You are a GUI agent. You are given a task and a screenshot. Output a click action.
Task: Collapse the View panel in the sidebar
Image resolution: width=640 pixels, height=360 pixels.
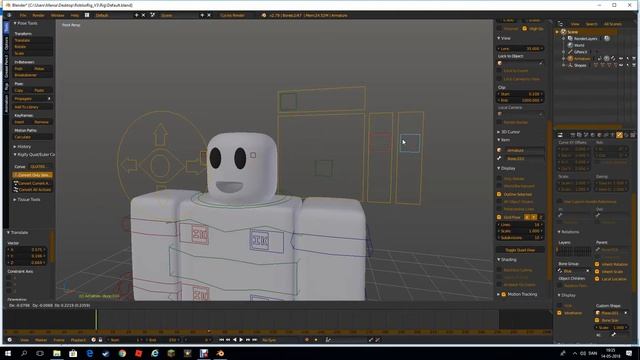coord(499,38)
